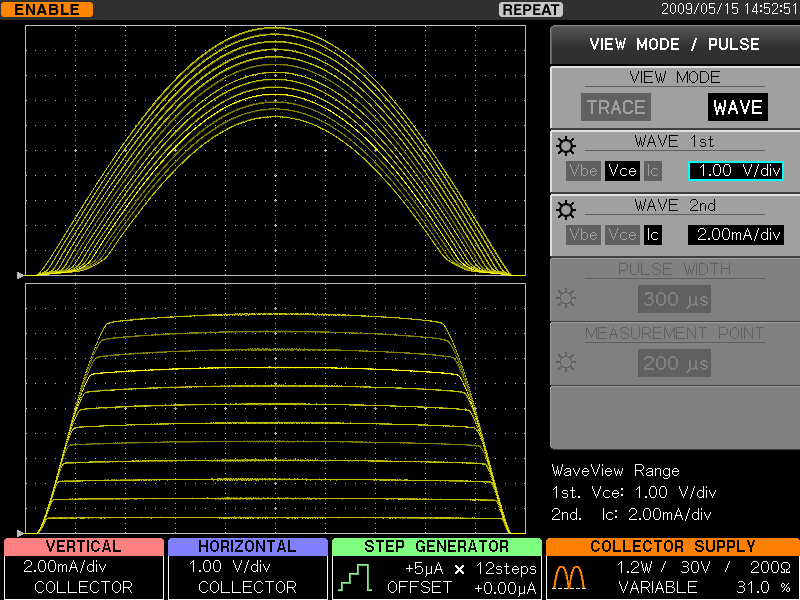Open the VIEW MODE / PULSE menu header

click(x=675, y=44)
